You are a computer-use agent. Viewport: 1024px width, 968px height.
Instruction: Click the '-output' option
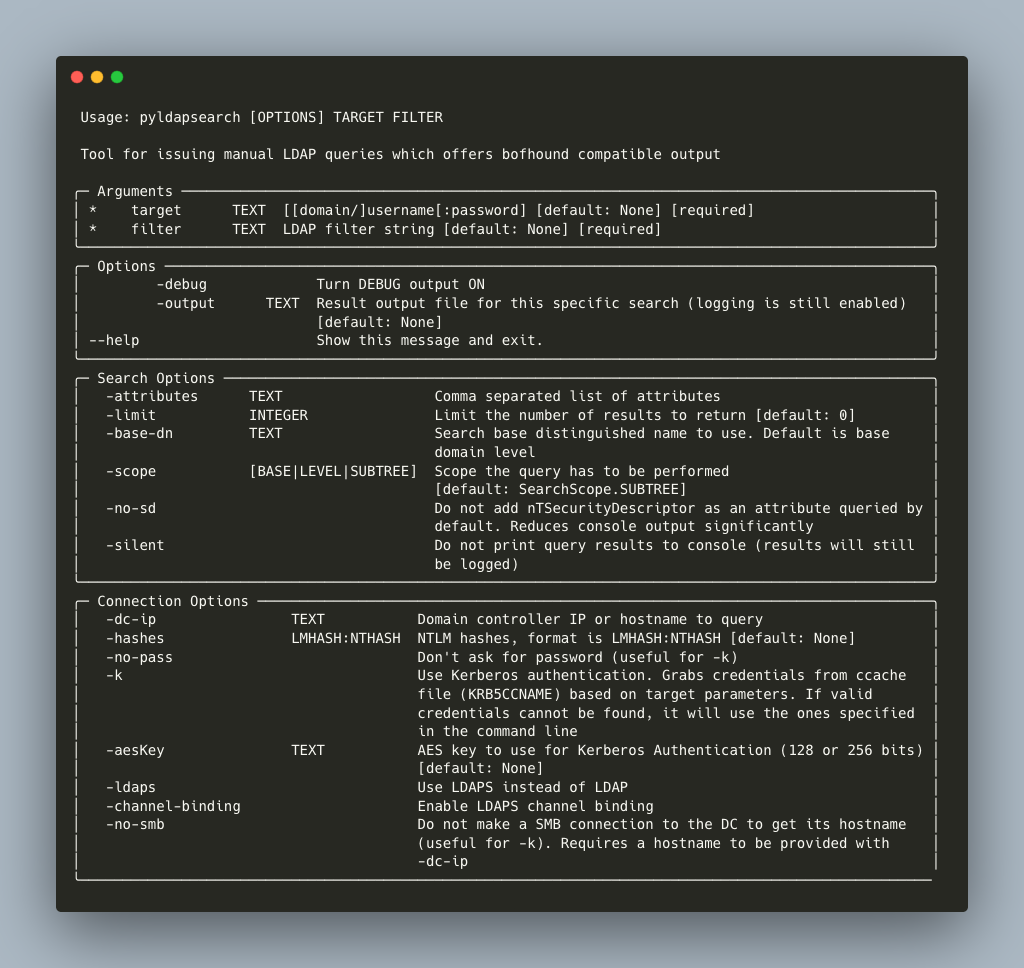(x=185, y=304)
